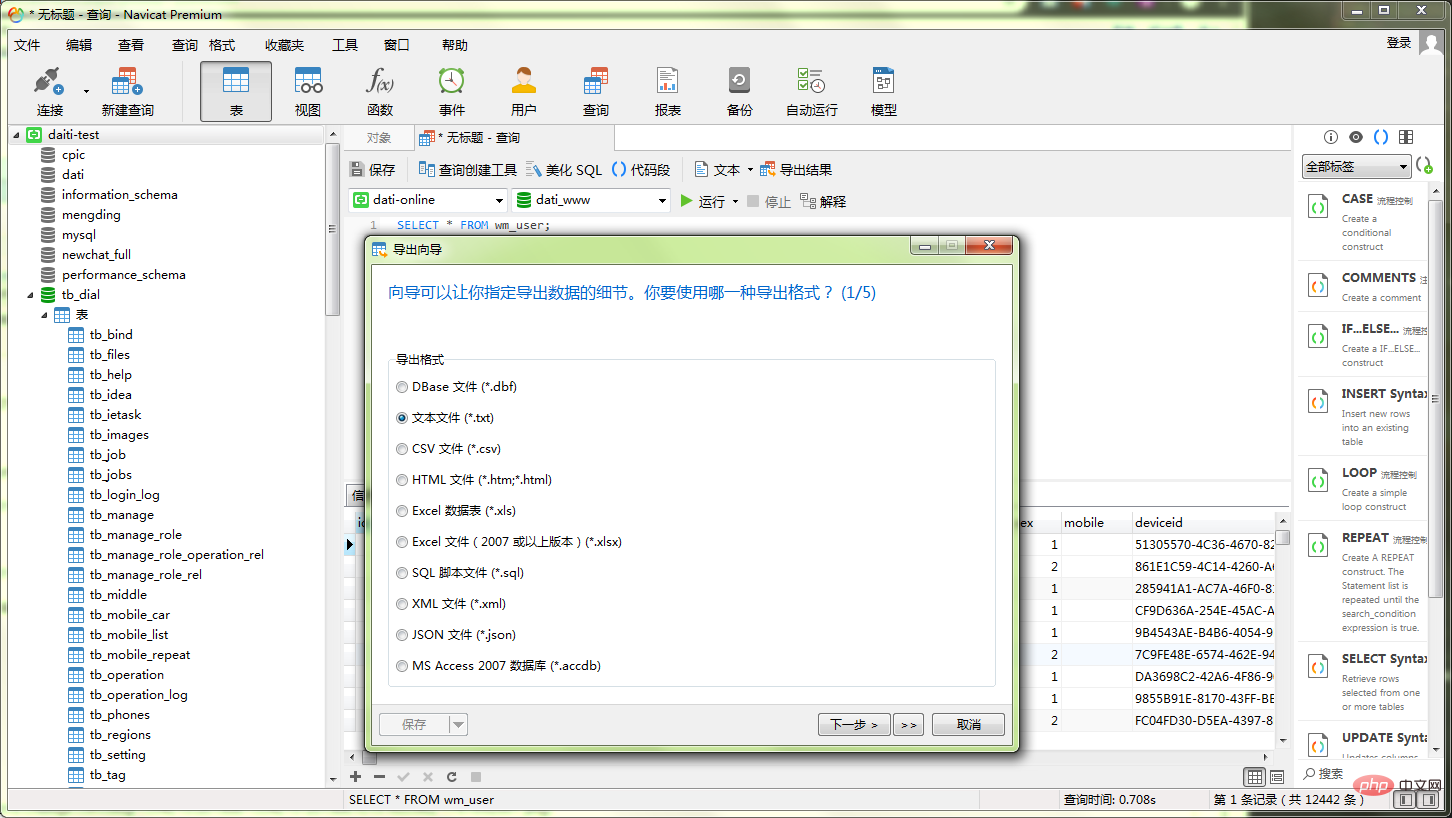
Task: Click the 登录 login link
Action: (1399, 42)
